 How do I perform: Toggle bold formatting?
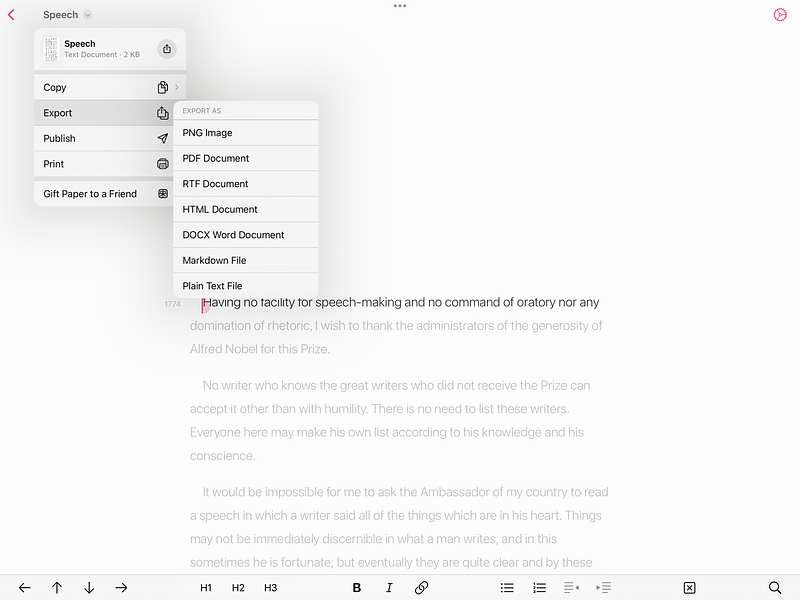[x=357, y=588]
